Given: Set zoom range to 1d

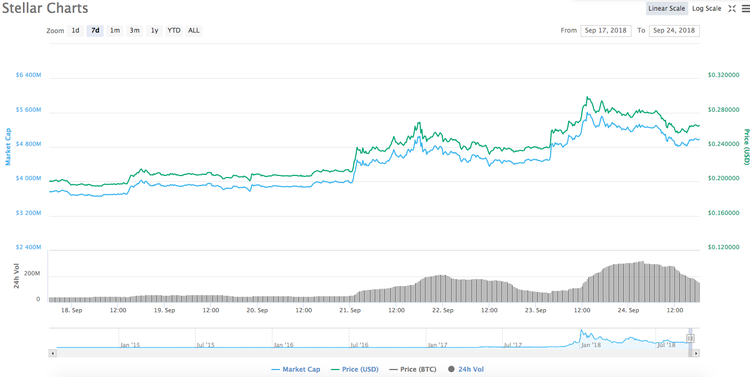Looking at the screenshot, I should coord(76,31).
